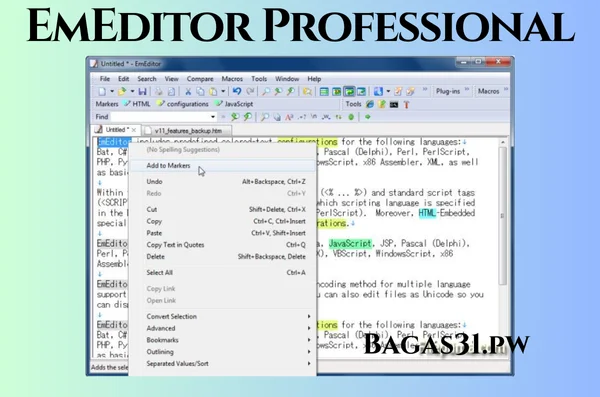Open Find in Files from toolbar
Screen dimensions: 600x397
pos(307,91)
